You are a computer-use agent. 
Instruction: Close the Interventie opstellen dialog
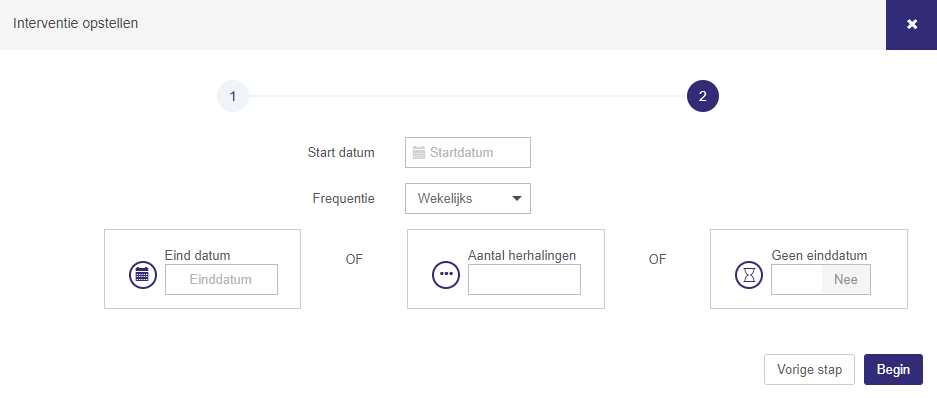911,25
